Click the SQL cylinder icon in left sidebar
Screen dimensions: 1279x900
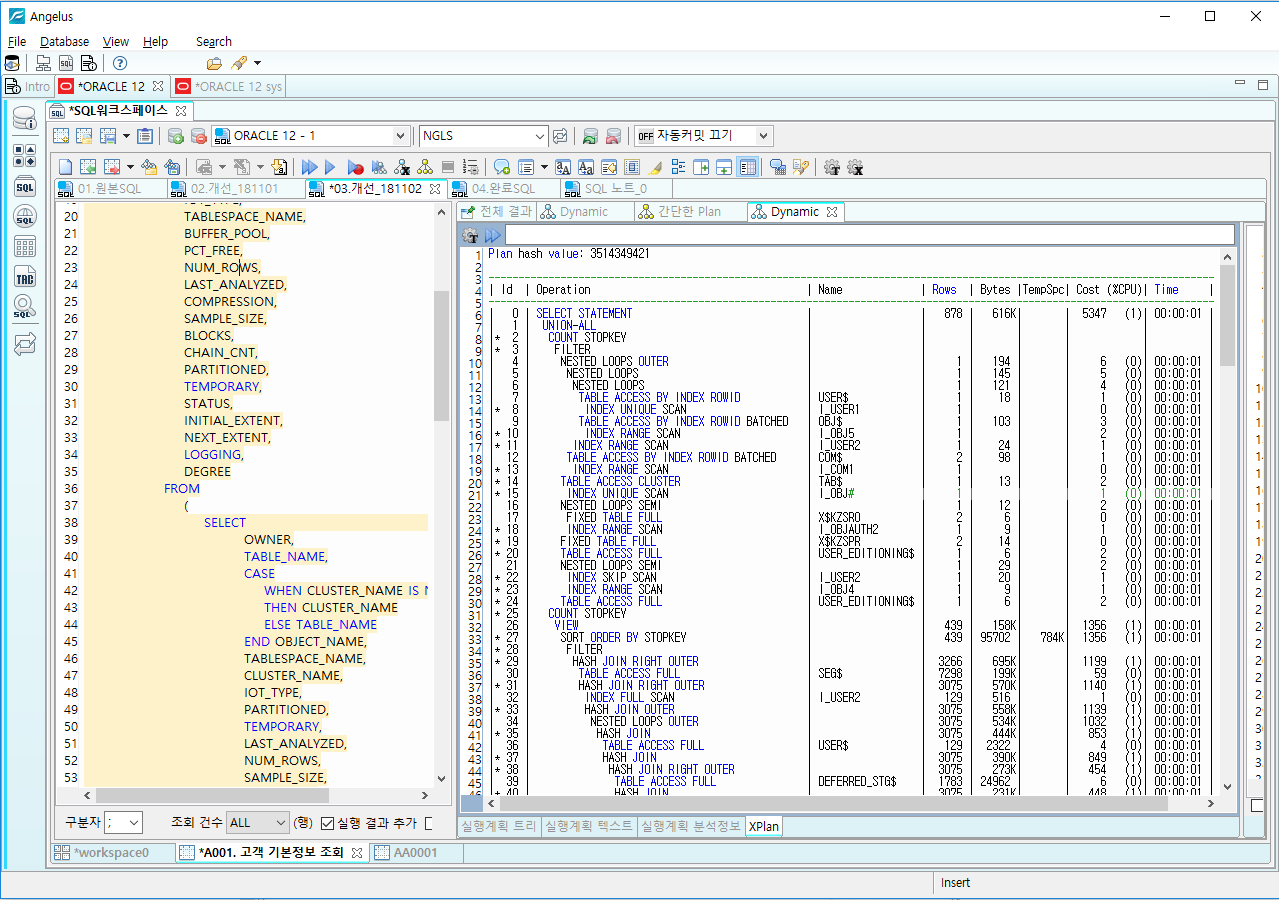[x=24, y=186]
